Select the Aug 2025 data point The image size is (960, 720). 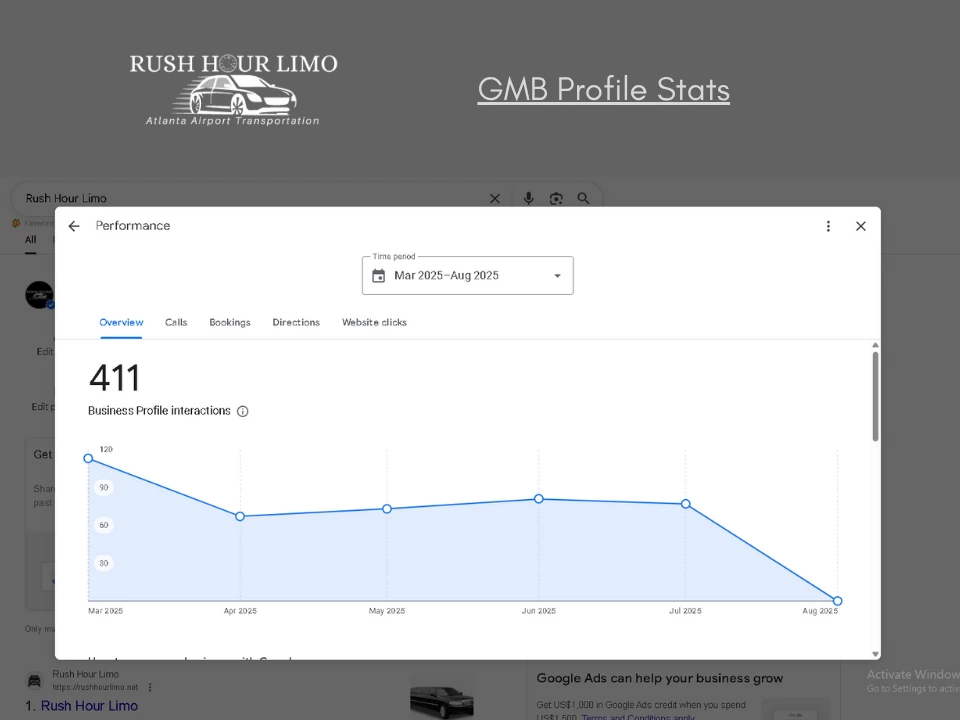pos(838,601)
